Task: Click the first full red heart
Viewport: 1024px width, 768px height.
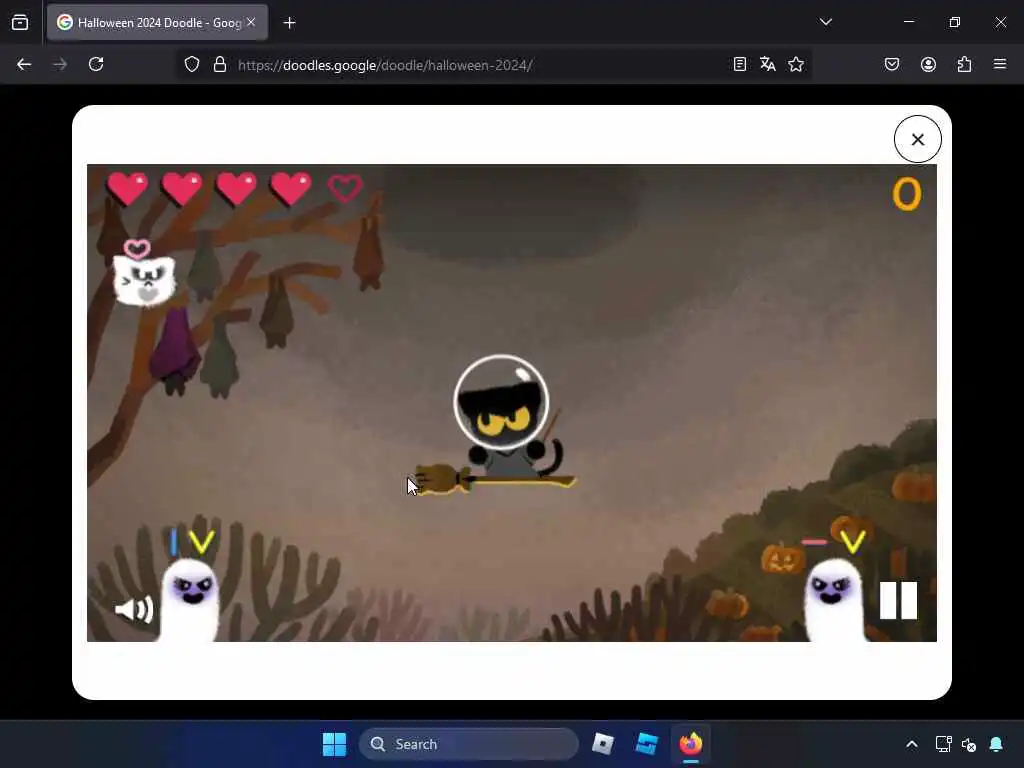Action: click(127, 188)
